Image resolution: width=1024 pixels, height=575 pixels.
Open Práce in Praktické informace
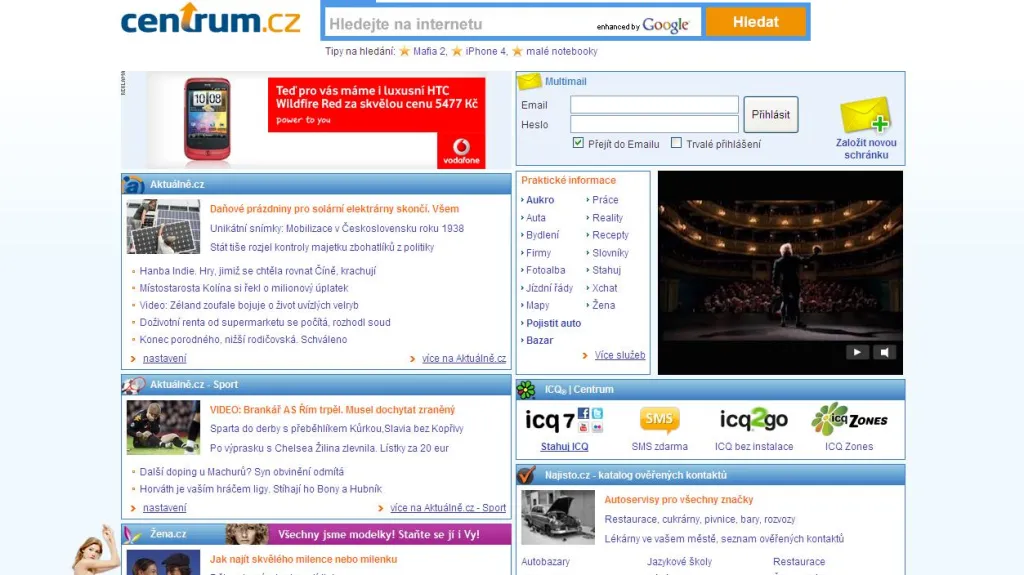pyautogui.click(x=605, y=199)
